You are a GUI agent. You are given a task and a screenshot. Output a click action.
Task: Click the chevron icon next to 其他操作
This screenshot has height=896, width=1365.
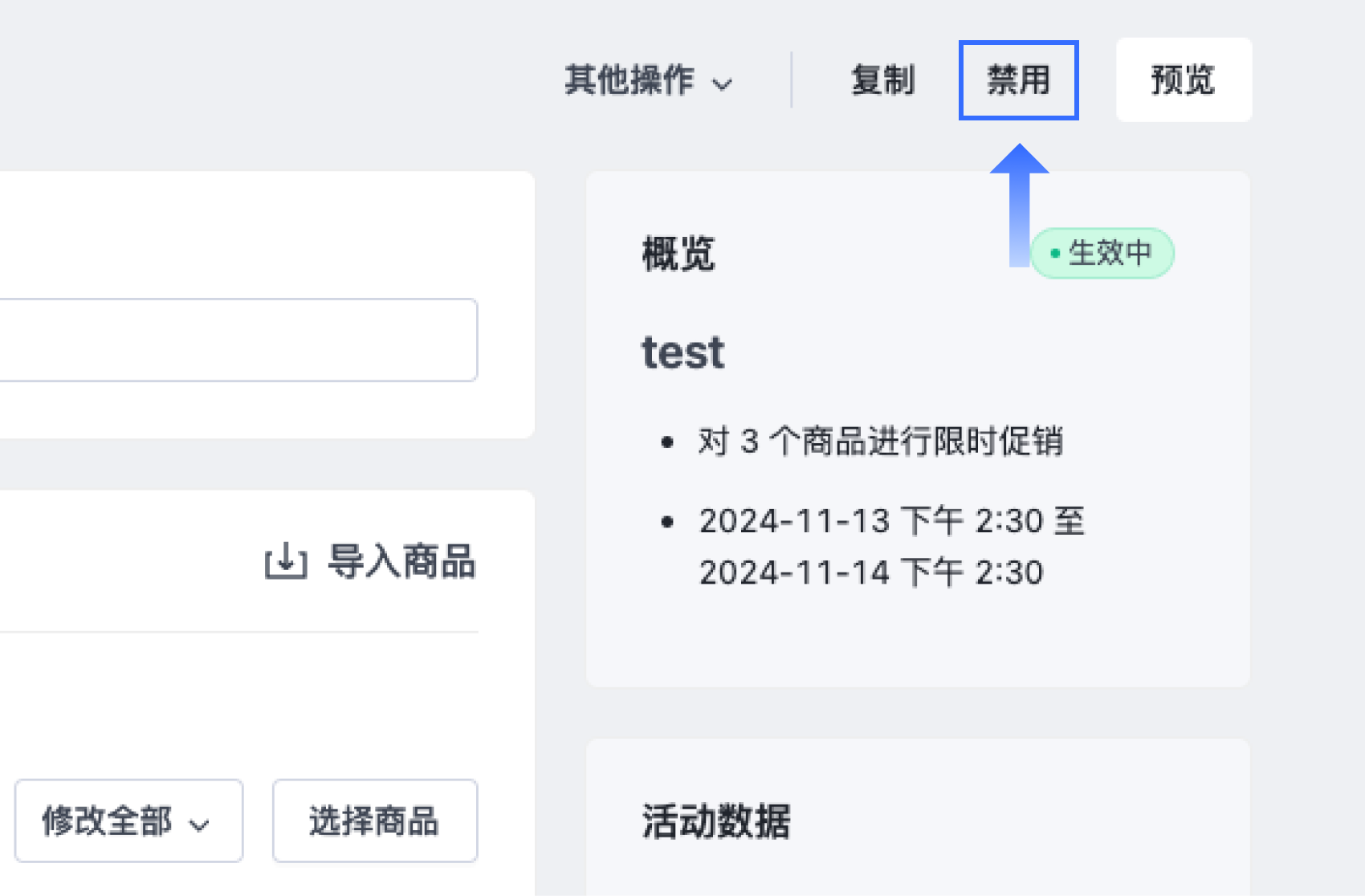click(x=723, y=83)
